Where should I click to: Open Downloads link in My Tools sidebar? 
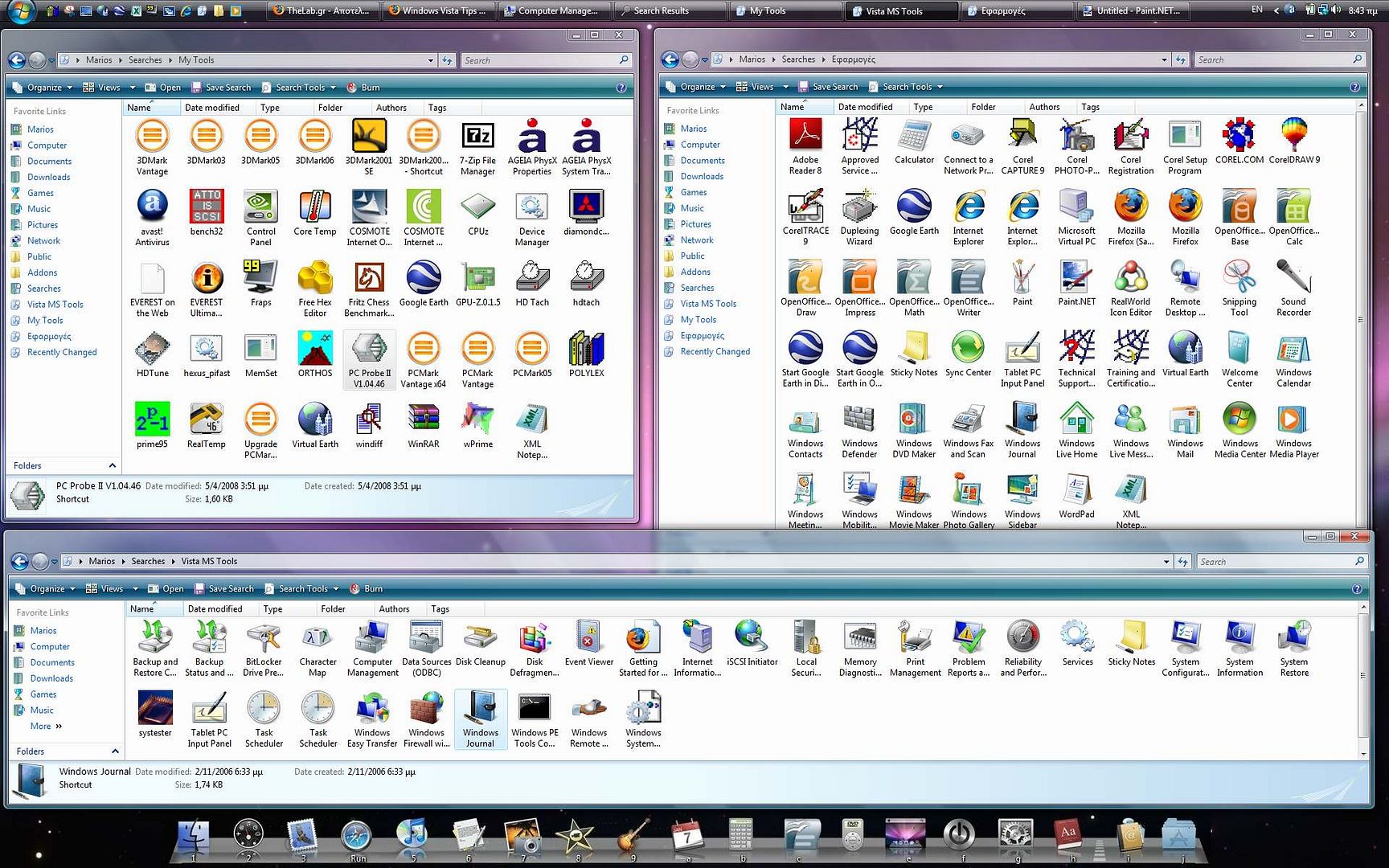pos(48,177)
